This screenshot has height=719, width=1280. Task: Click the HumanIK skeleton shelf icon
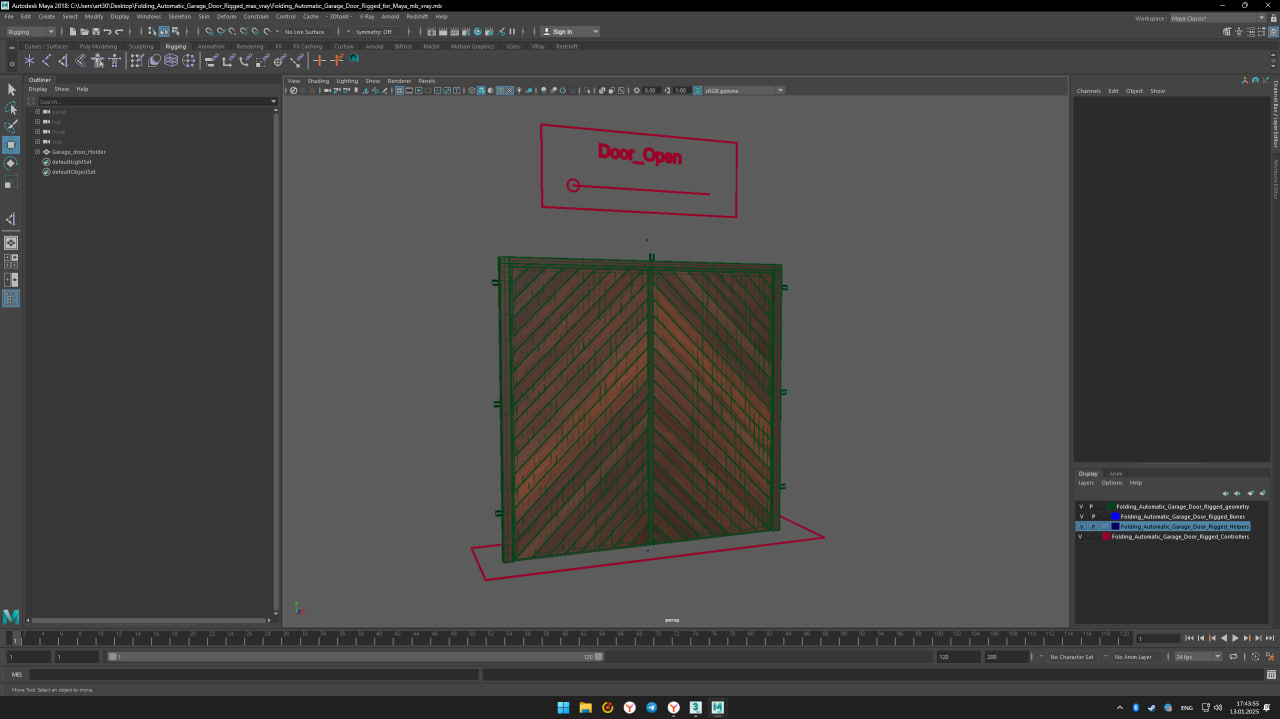click(115, 61)
